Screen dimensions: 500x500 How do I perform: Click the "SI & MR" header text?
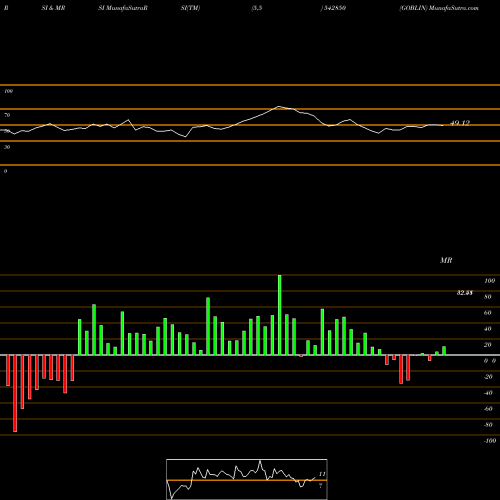tap(53, 8)
